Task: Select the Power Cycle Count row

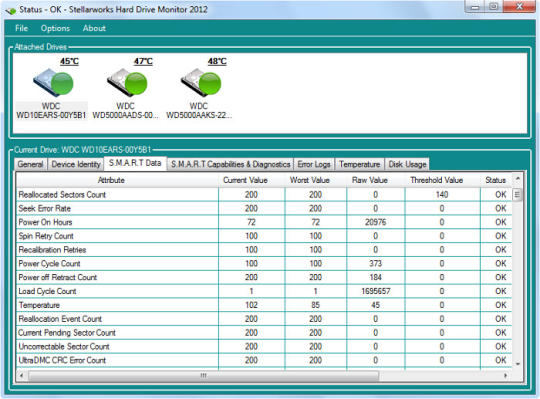Action: [x=264, y=263]
